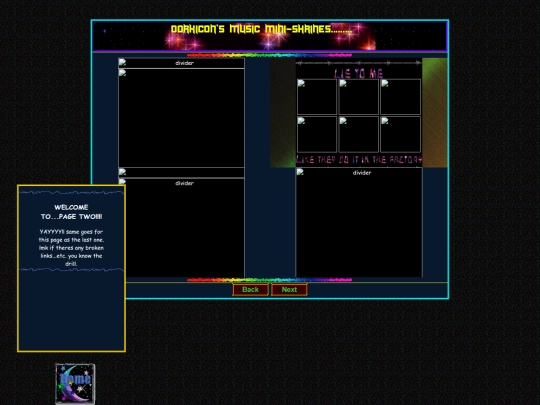Click the Welcome To...Page Two heading
Viewport: 540px width, 405px height.
(x=71, y=212)
